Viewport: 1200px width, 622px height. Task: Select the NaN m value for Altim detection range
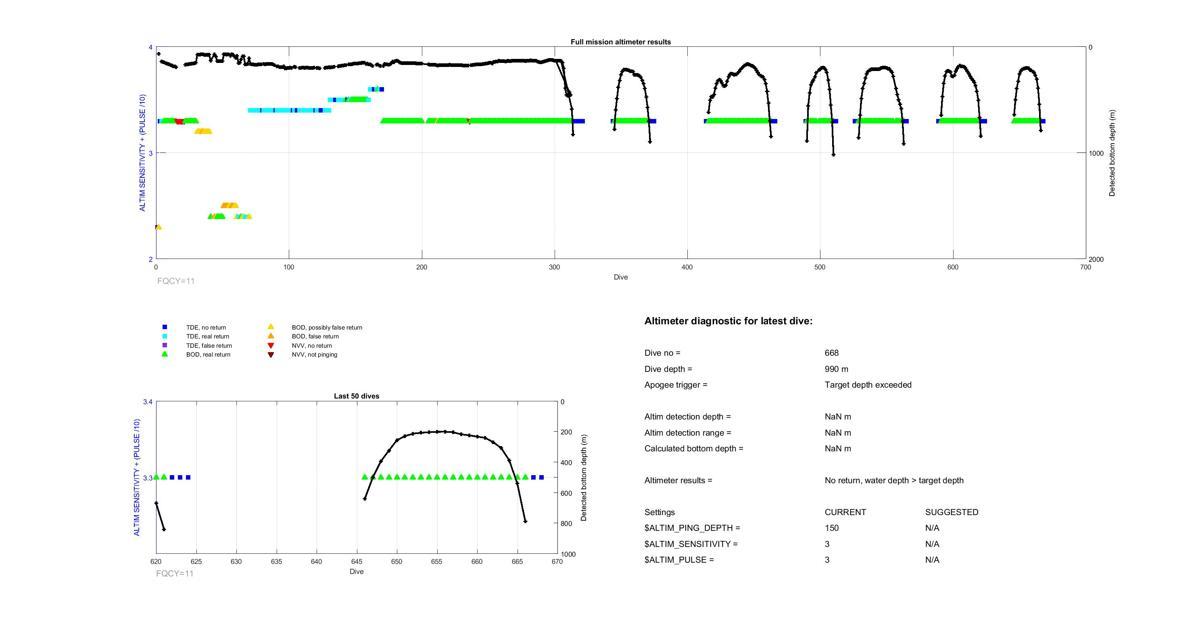pos(838,433)
